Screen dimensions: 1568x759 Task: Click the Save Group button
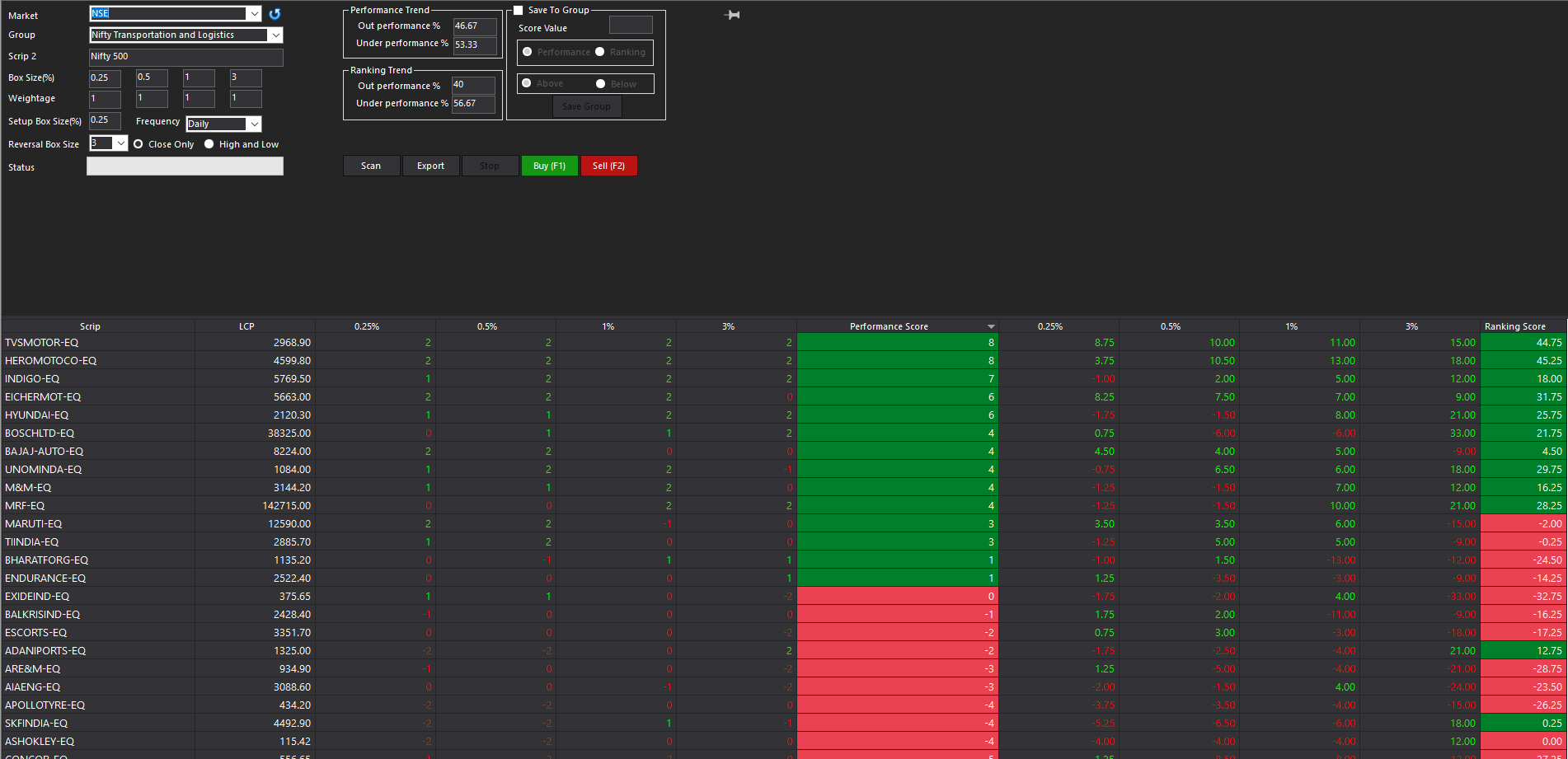point(586,106)
